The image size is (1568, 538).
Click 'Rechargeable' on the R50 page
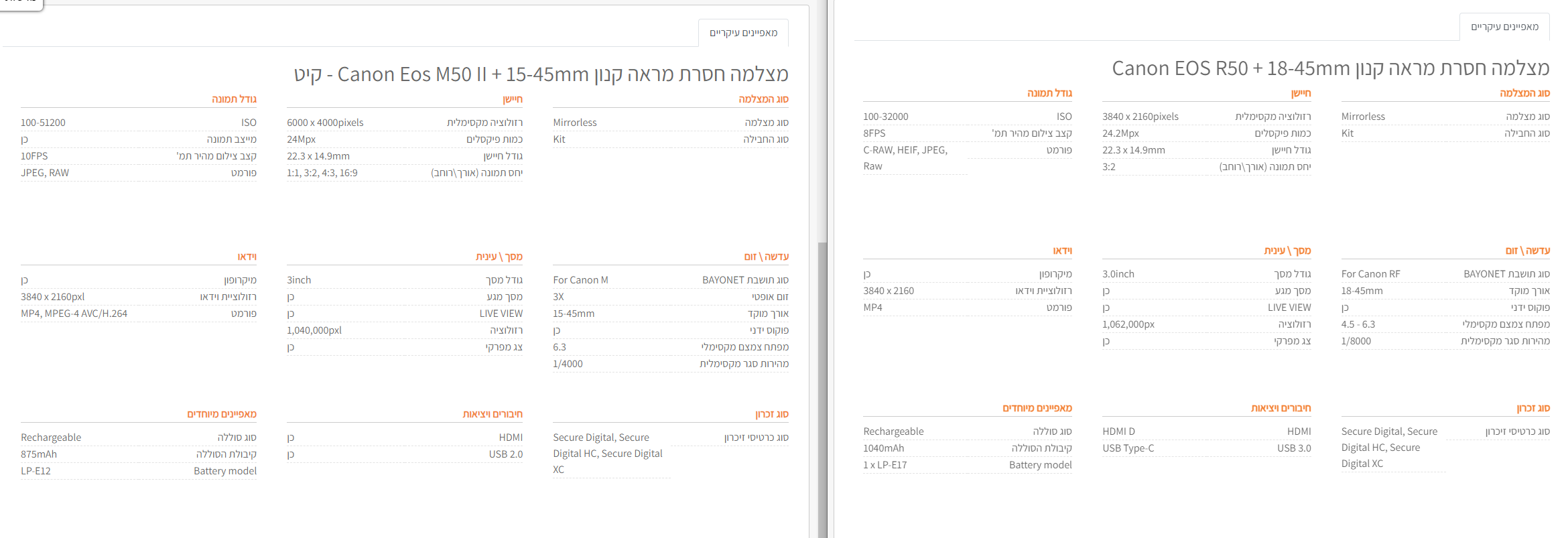pos(893,431)
